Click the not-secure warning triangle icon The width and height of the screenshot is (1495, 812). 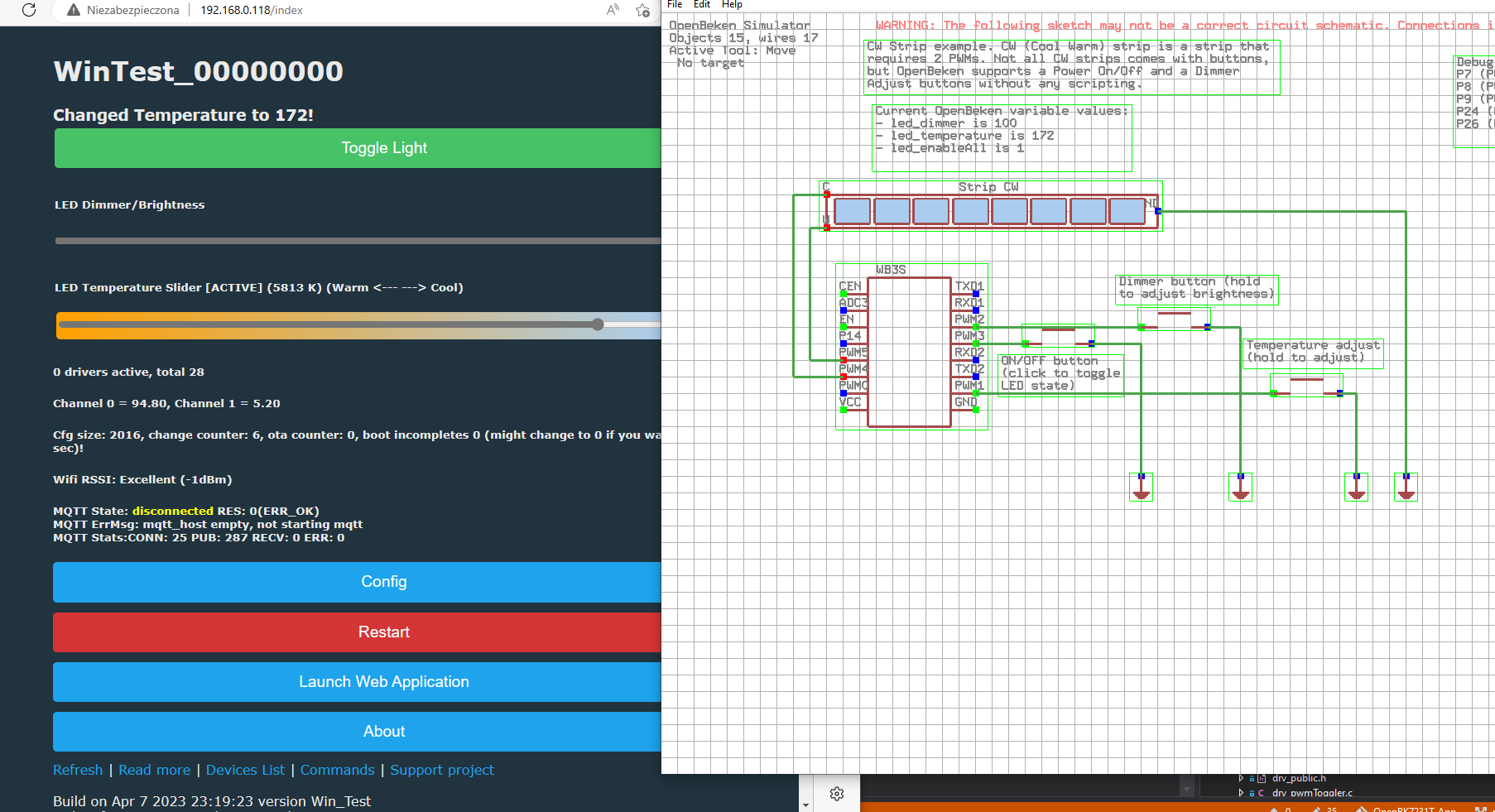click(x=74, y=10)
